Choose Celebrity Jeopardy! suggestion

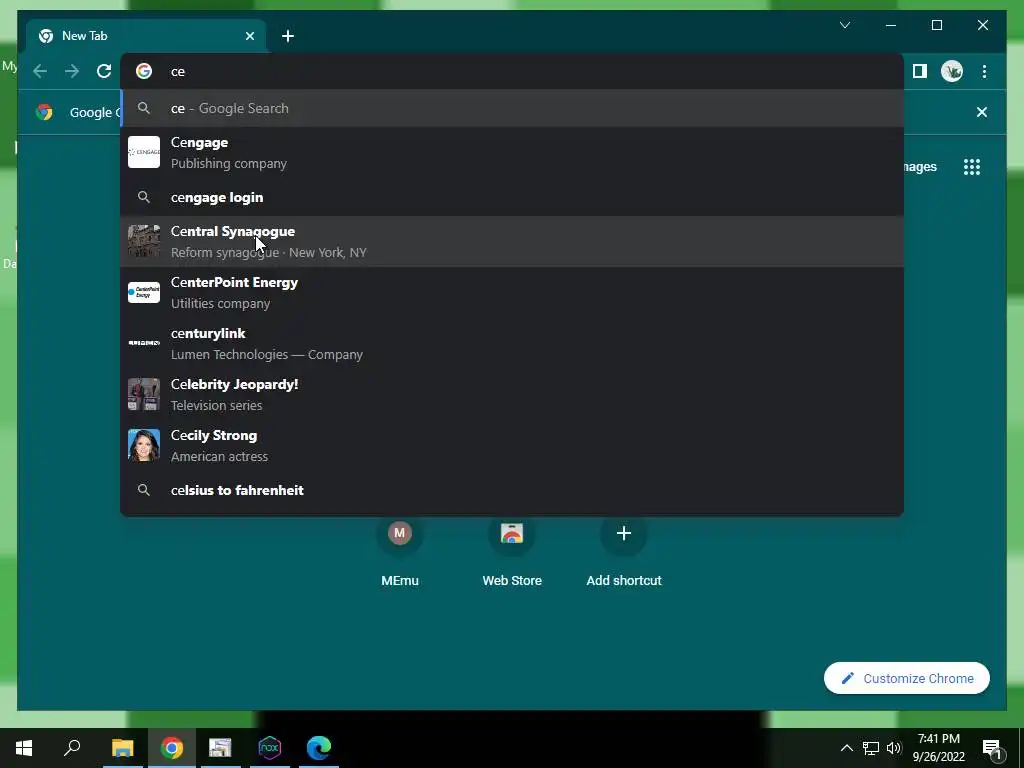point(512,394)
